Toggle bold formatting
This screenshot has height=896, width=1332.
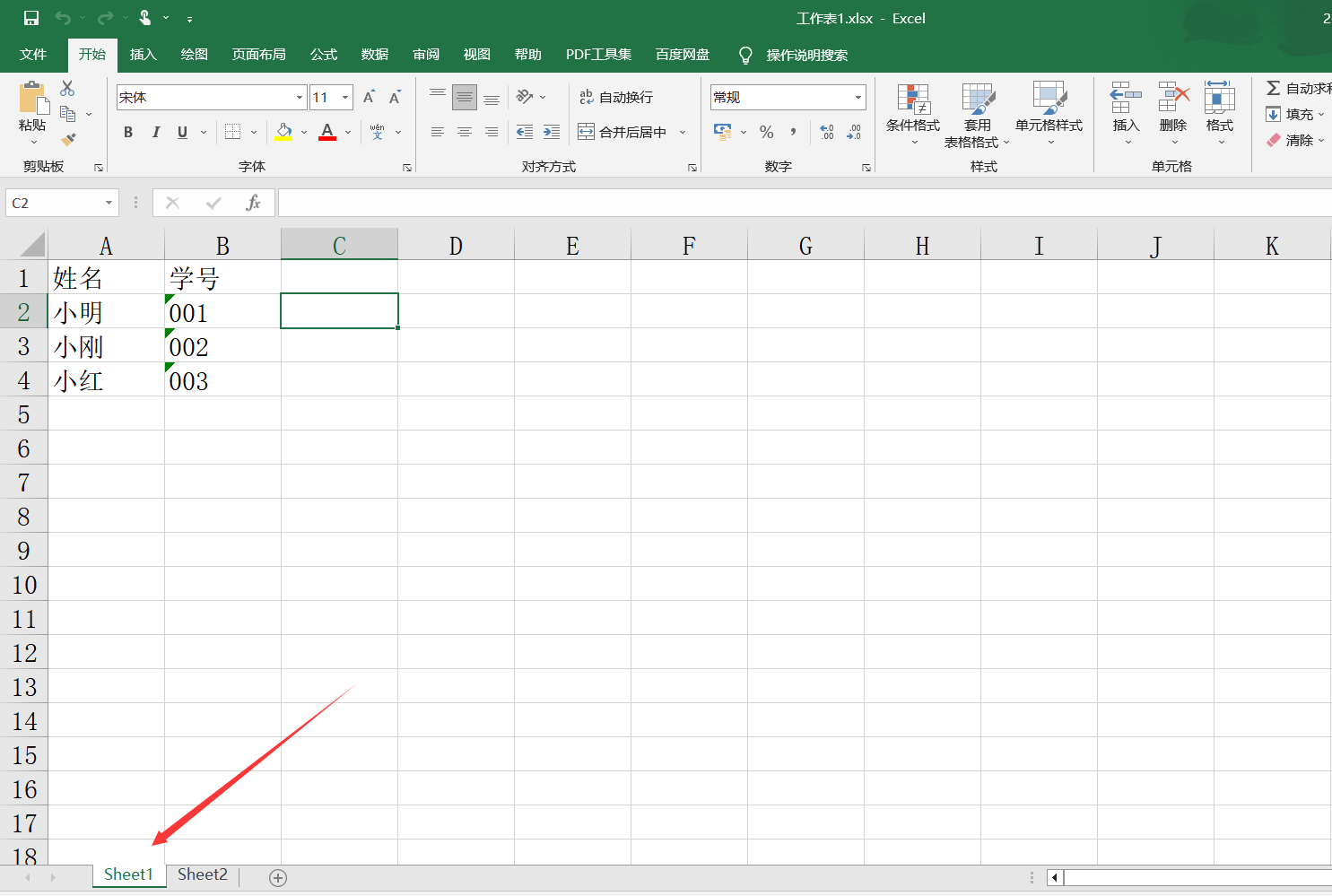(128, 132)
